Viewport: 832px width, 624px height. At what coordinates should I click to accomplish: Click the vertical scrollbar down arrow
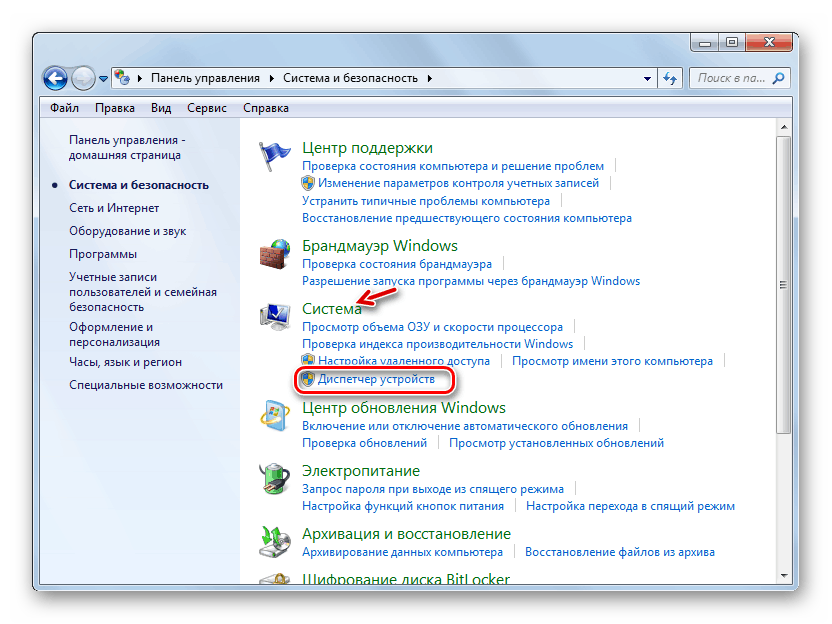click(784, 574)
